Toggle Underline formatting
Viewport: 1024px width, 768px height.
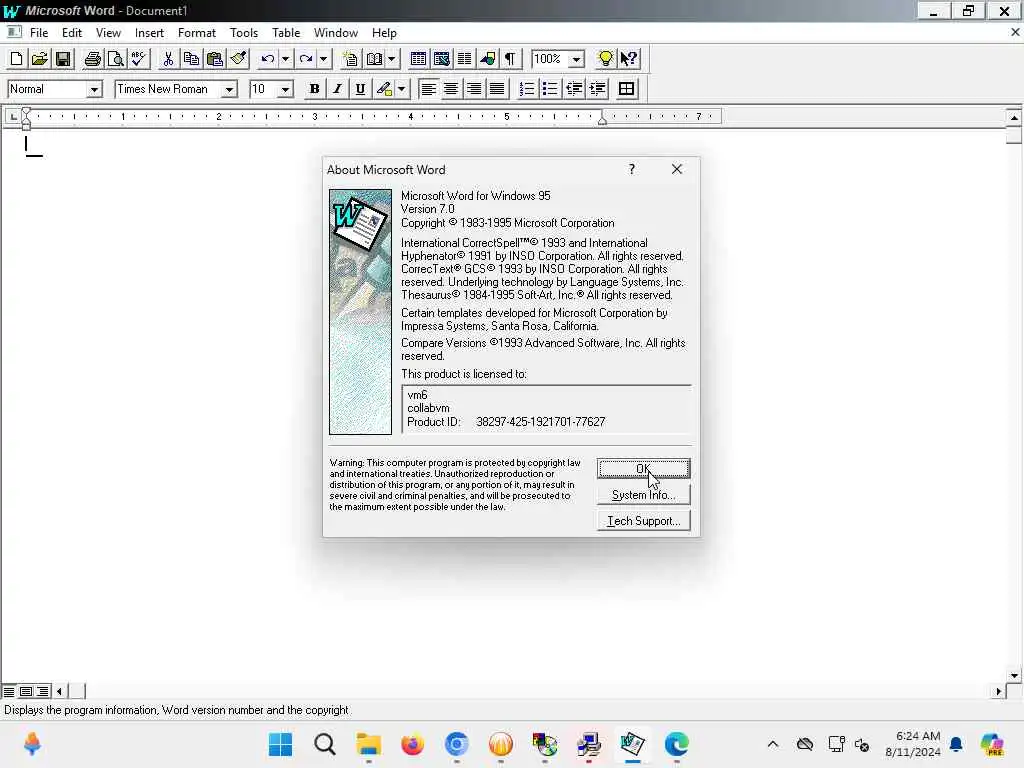tap(360, 89)
